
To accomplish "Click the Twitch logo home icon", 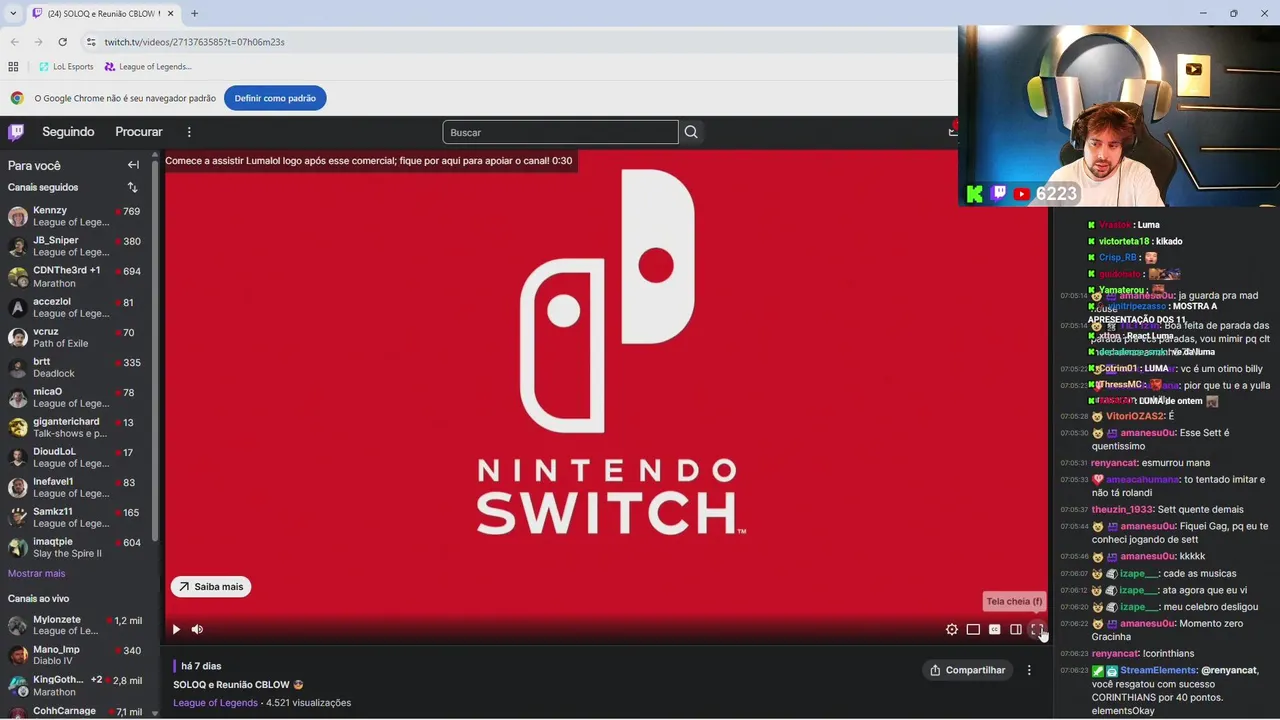I will (16, 132).
